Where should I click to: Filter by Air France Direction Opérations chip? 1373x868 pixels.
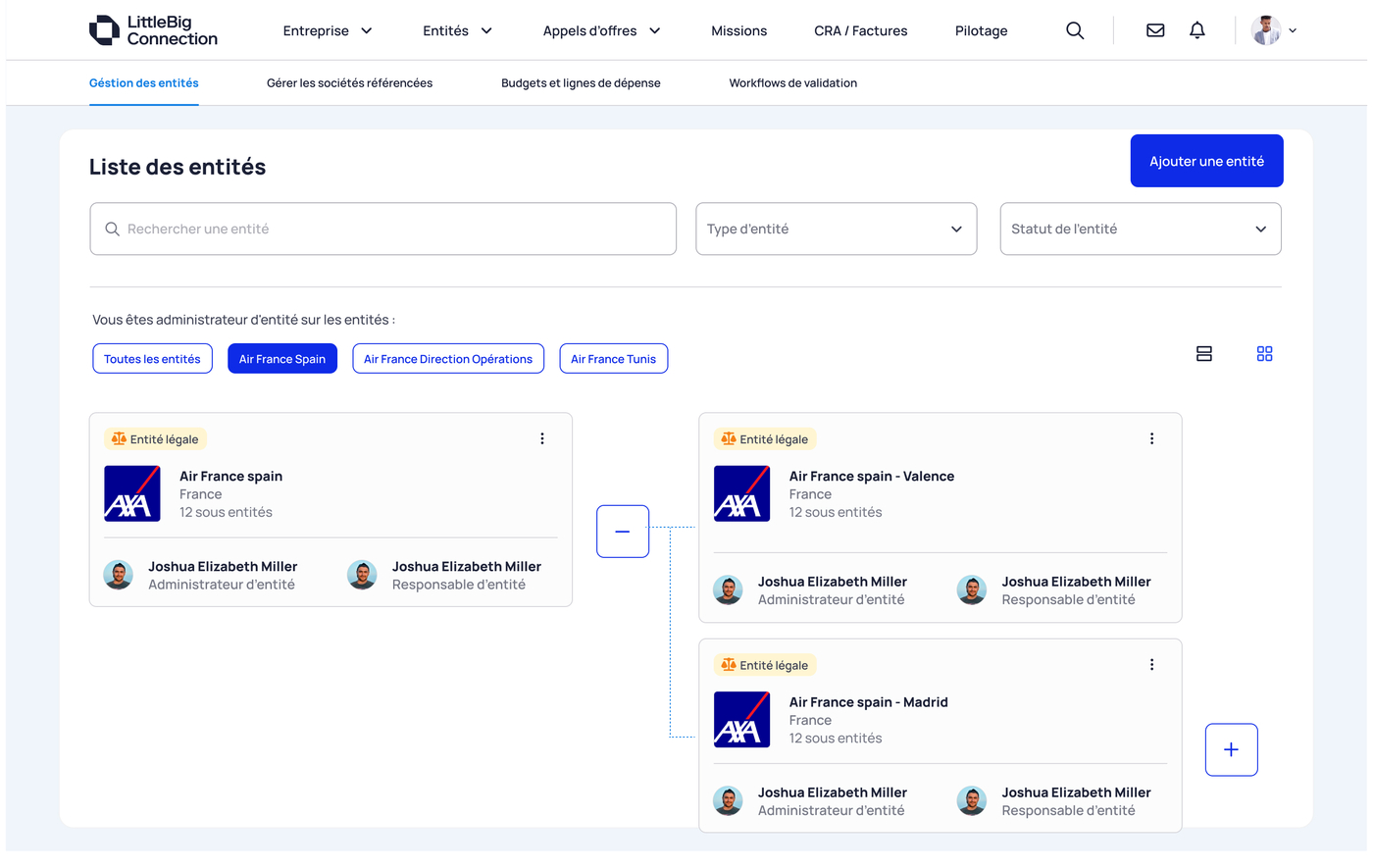(x=448, y=359)
